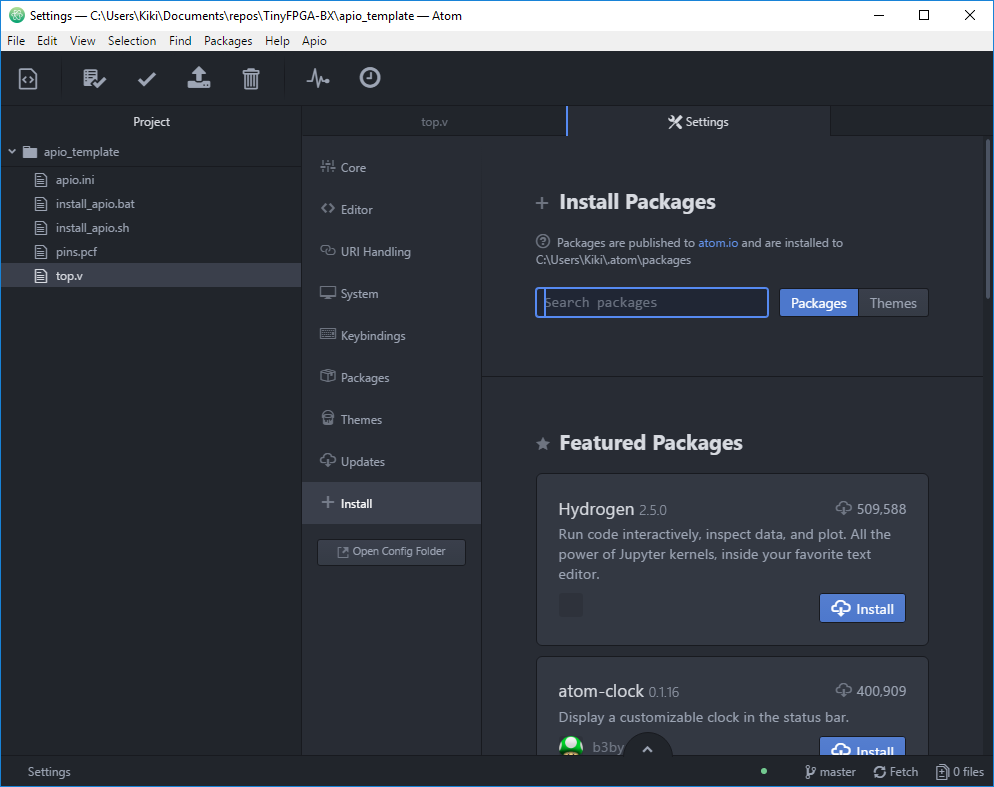Click the Apio build toolbar icon
994x787 pixels.
coord(95,78)
